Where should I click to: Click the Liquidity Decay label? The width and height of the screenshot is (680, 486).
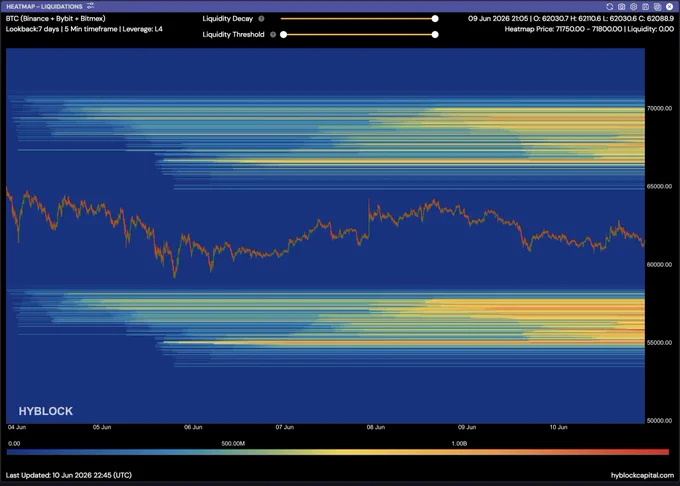tap(227, 19)
